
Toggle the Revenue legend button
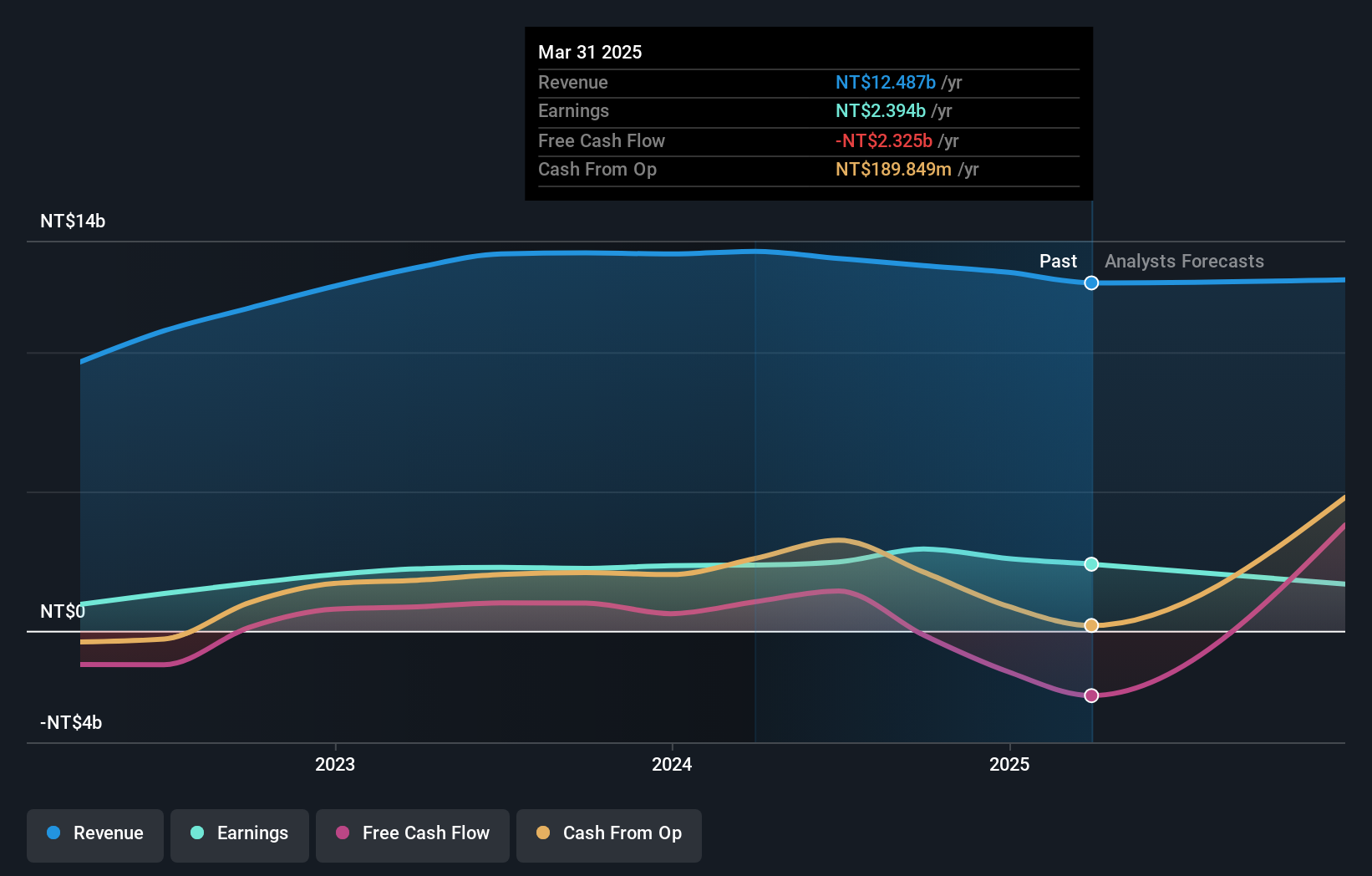pyautogui.click(x=95, y=835)
